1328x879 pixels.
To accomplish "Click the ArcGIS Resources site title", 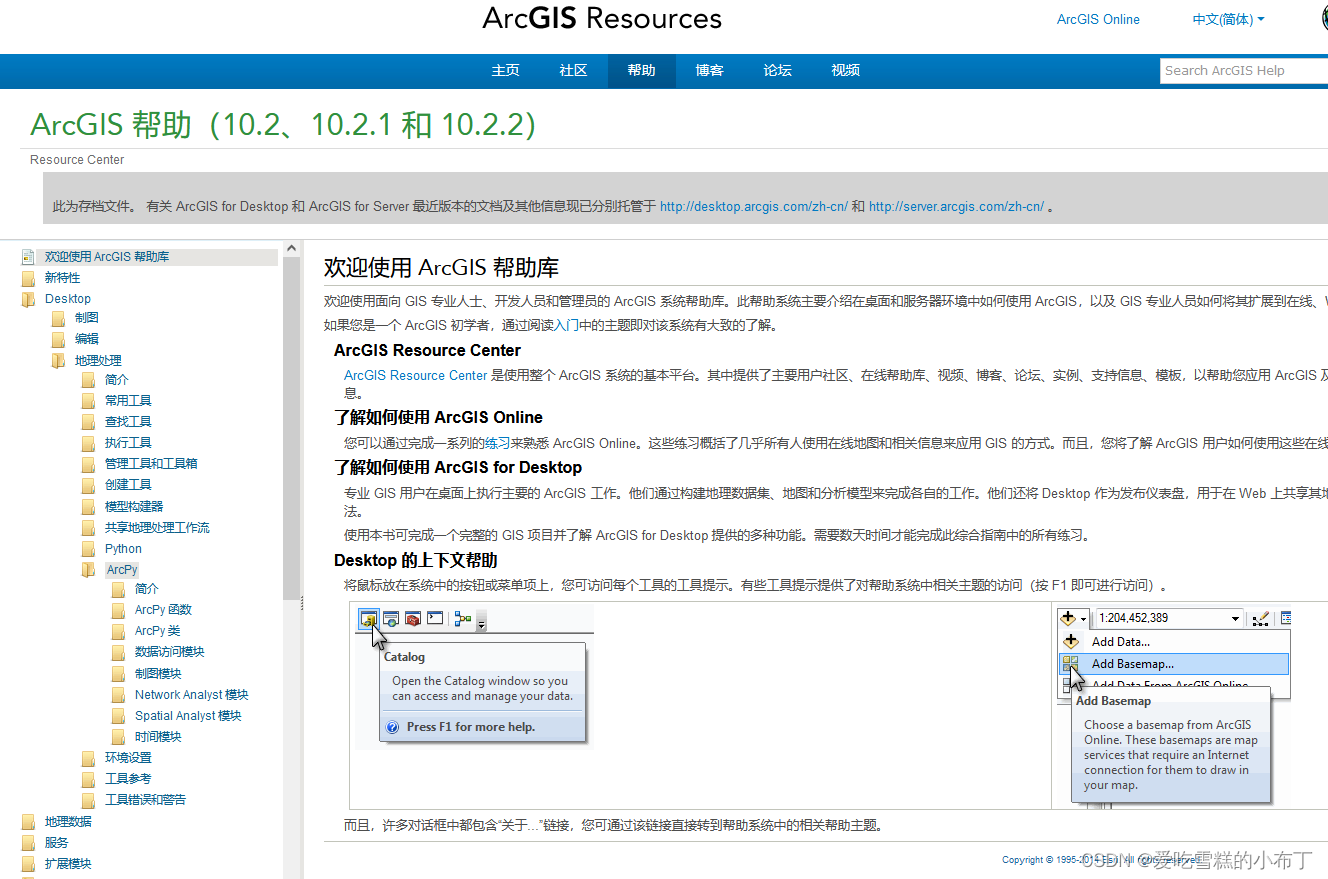I will tap(602, 18).
